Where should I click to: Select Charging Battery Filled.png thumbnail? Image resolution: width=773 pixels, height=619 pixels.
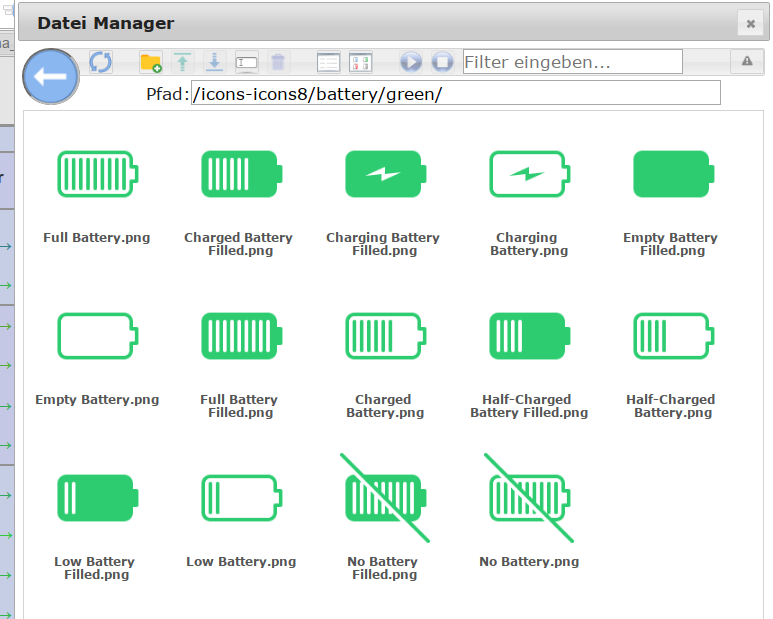coord(385,174)
